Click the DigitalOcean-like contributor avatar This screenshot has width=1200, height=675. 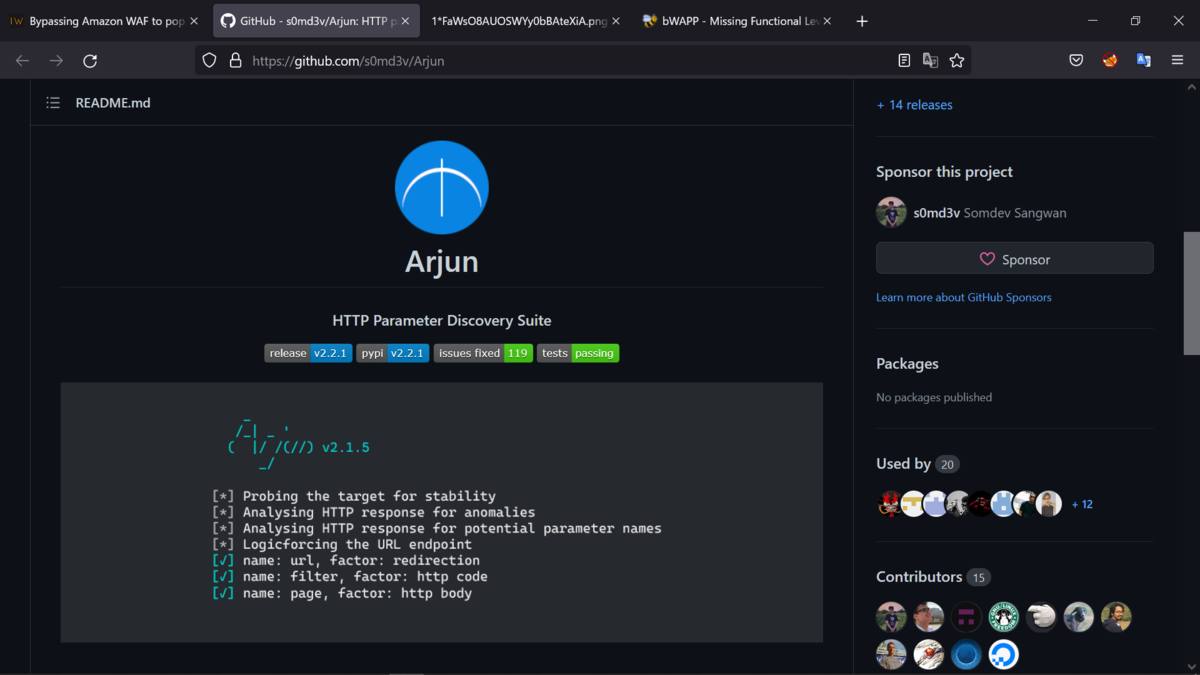coord(1004,655)
